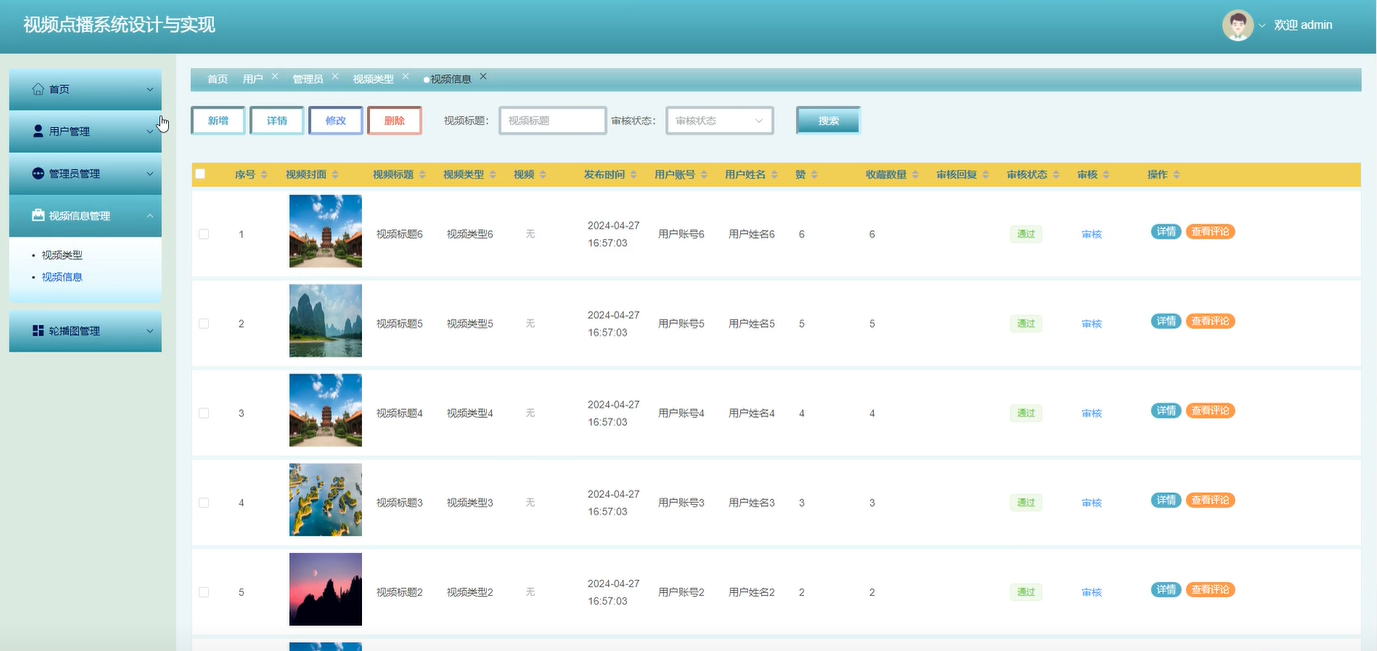Viewport: 1377px width, 651px height.
Task: Click the icon beside 管理员管理
Action: click(x=38, y=173)
